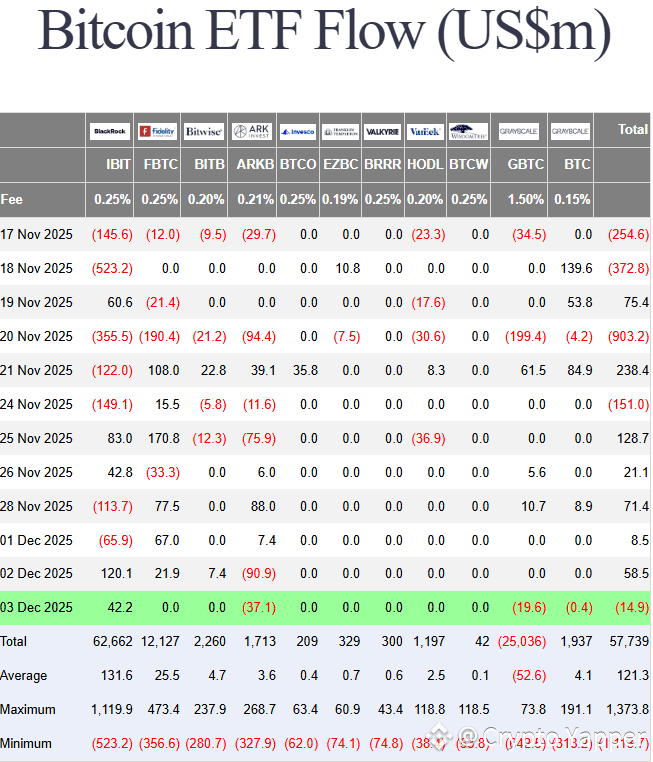
Task: Click the 18 Nov 2025 date
Action: [36, 268]
